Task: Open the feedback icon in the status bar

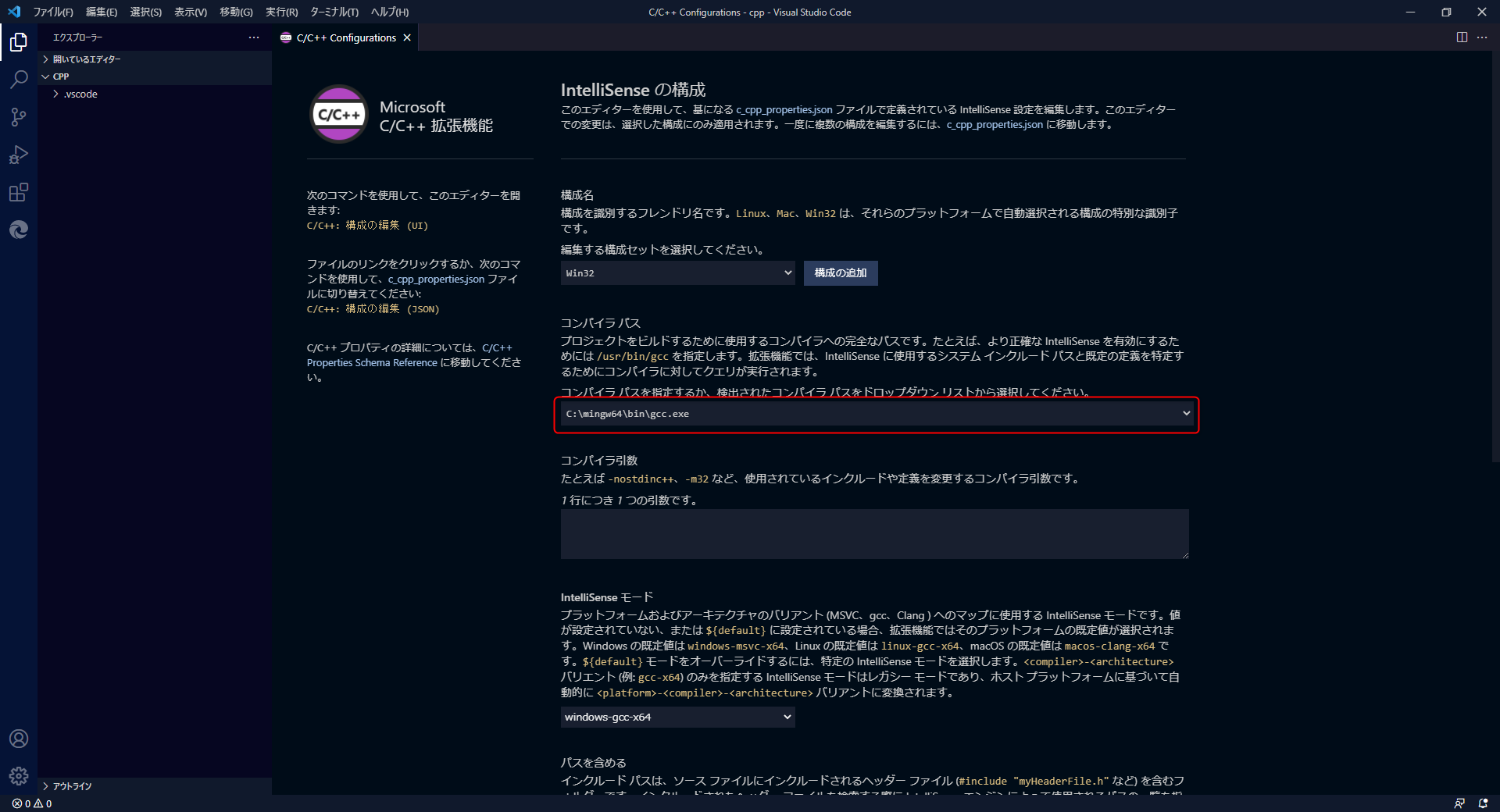Action: pyautogui.click(x=1459, y=803)
